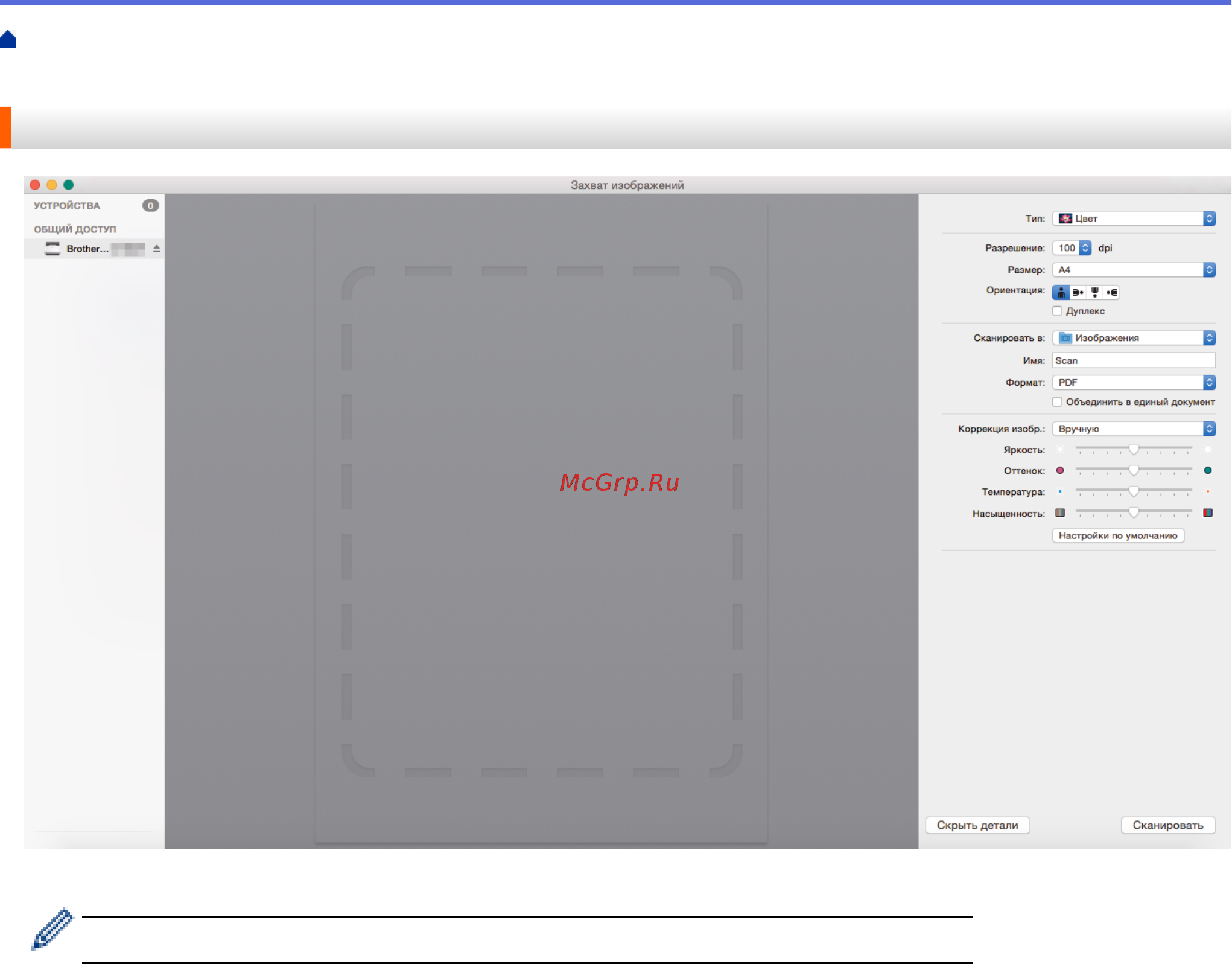This screenshot has height=964, width=1232.
Task: Select the upright portrait orientation icon
Action: coord(1061,293)
